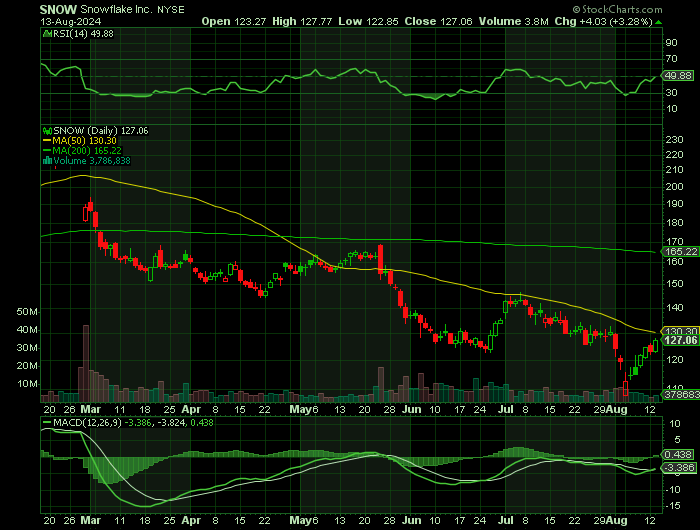This screenshot has width=700, height=530.
Task: Click the yellow MA(50) legend line swatch
Action: (47, 141)
